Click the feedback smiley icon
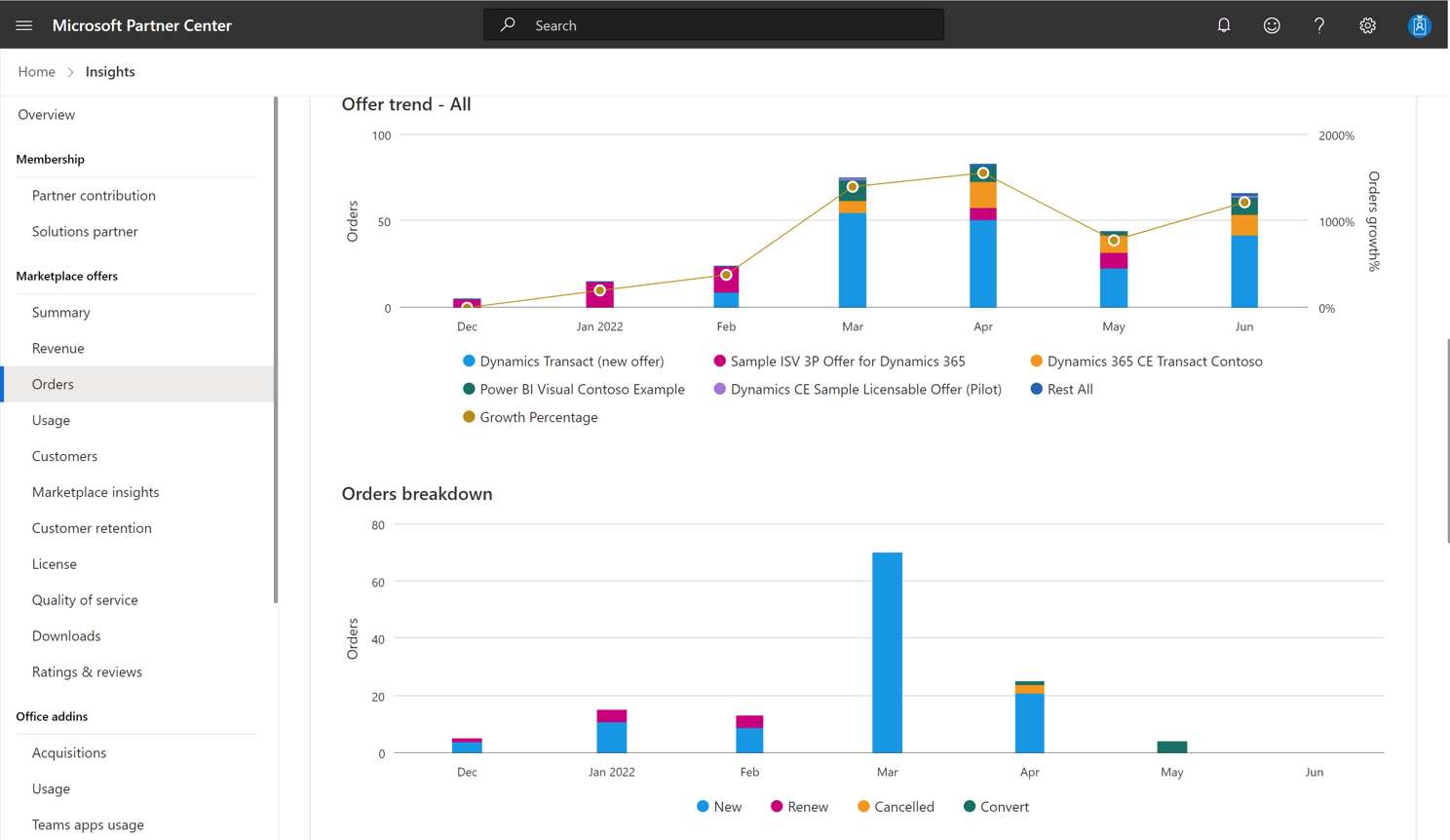 coord(1272,25)
